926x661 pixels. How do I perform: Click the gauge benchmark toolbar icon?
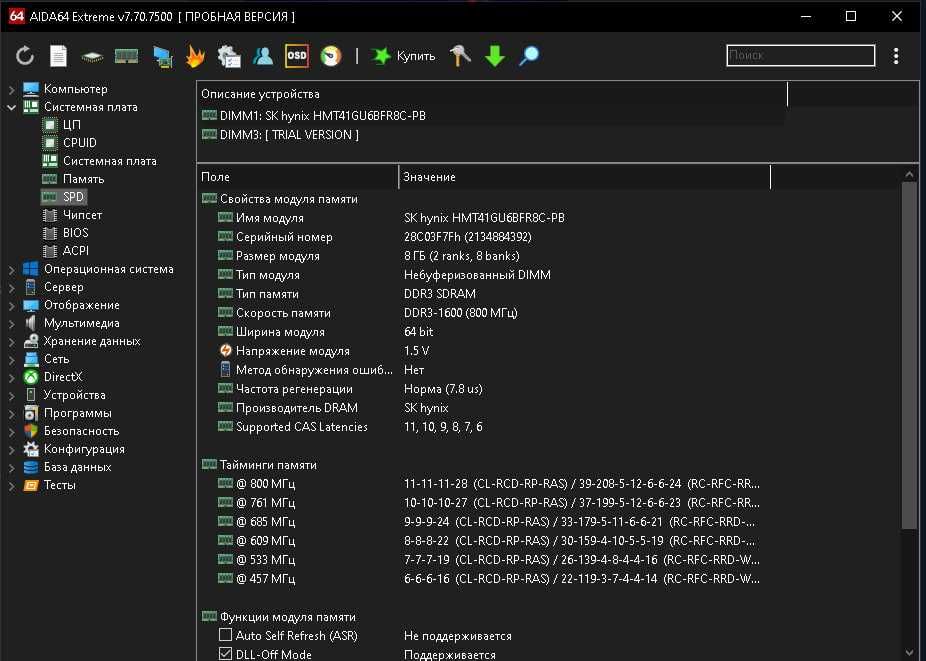[x=331, y=56]
